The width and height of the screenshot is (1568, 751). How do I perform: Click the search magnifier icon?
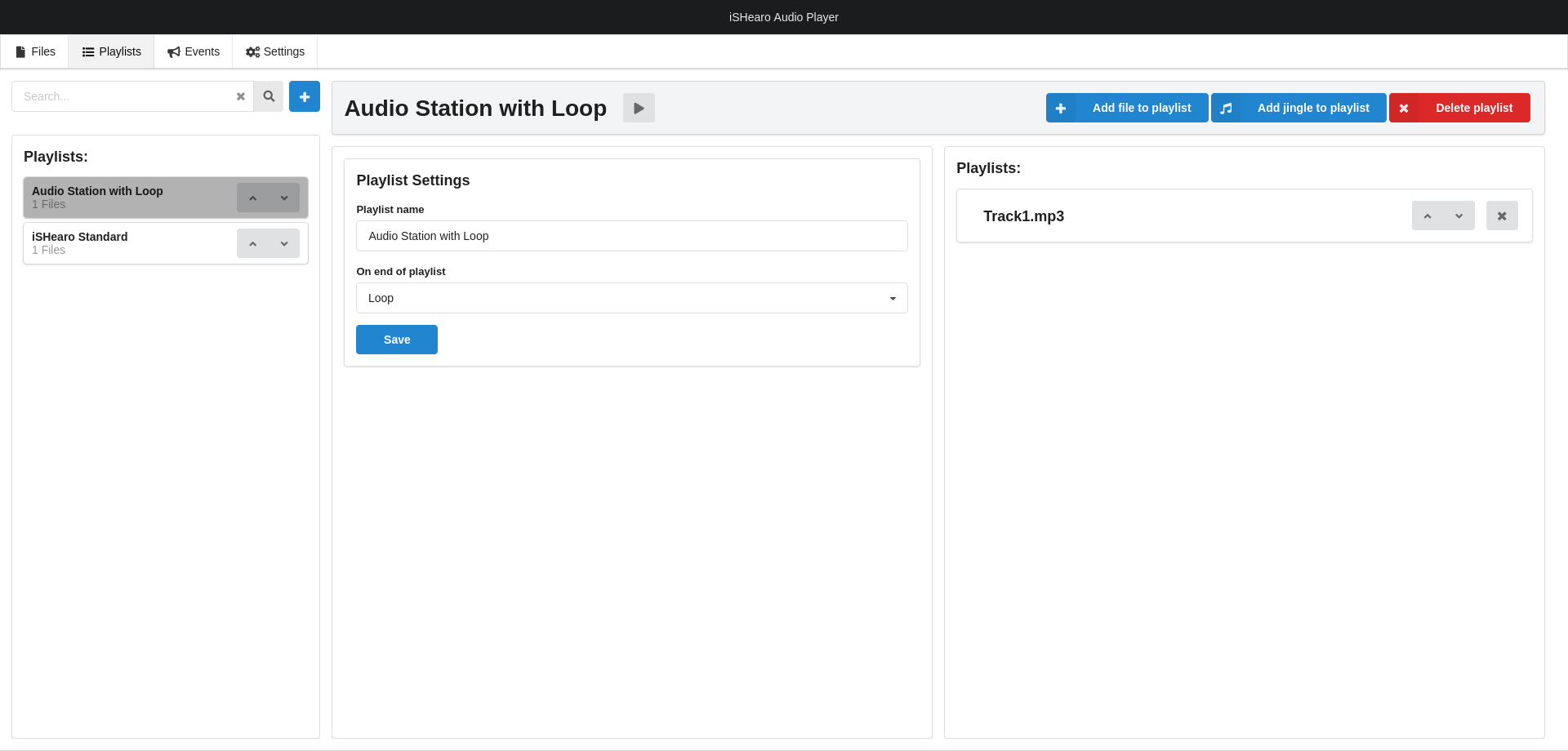pyautogui.click(x=269, y=96)
